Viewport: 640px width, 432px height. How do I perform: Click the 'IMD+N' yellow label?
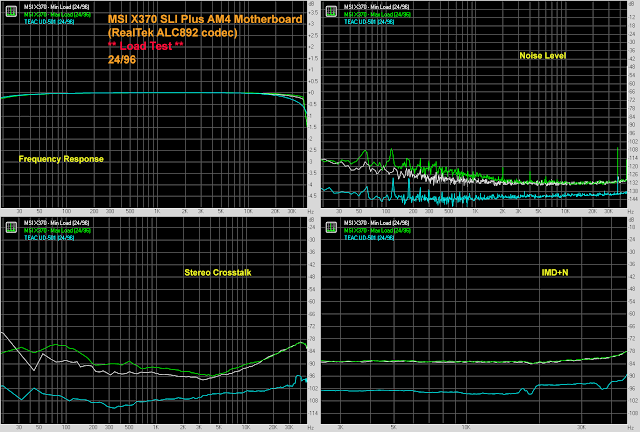click(555, 272)
